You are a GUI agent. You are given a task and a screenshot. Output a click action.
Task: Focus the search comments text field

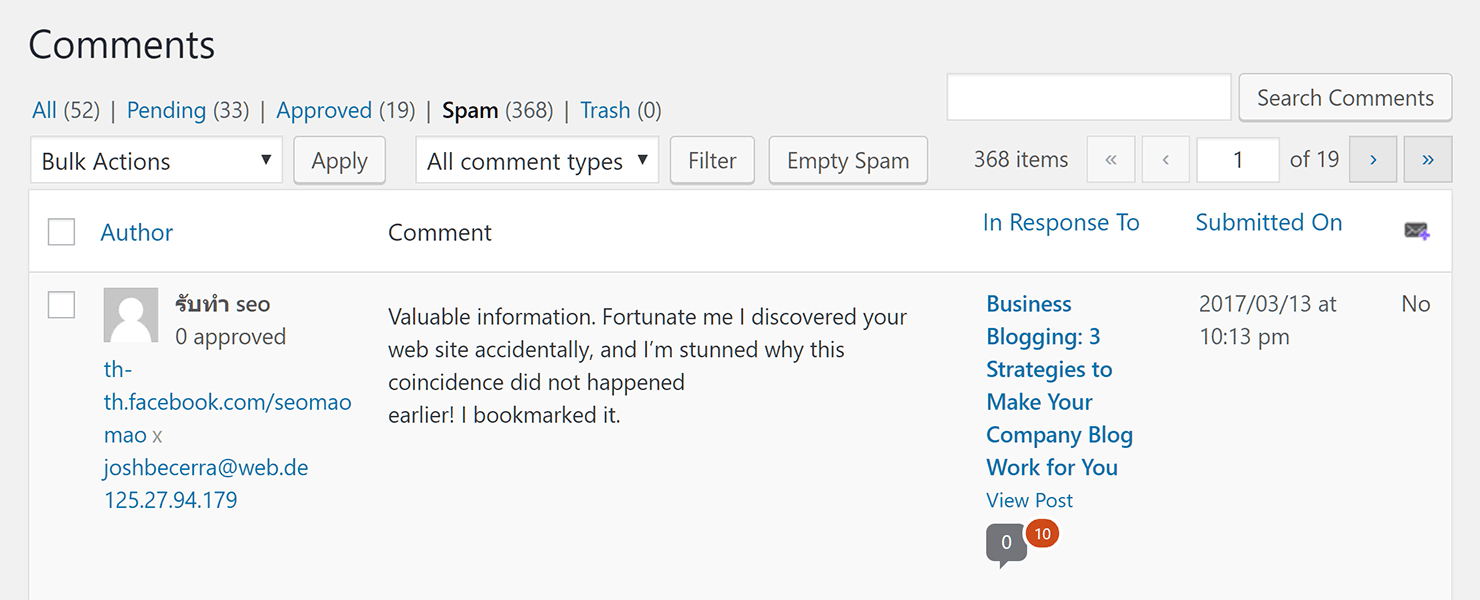[1089, 98]
